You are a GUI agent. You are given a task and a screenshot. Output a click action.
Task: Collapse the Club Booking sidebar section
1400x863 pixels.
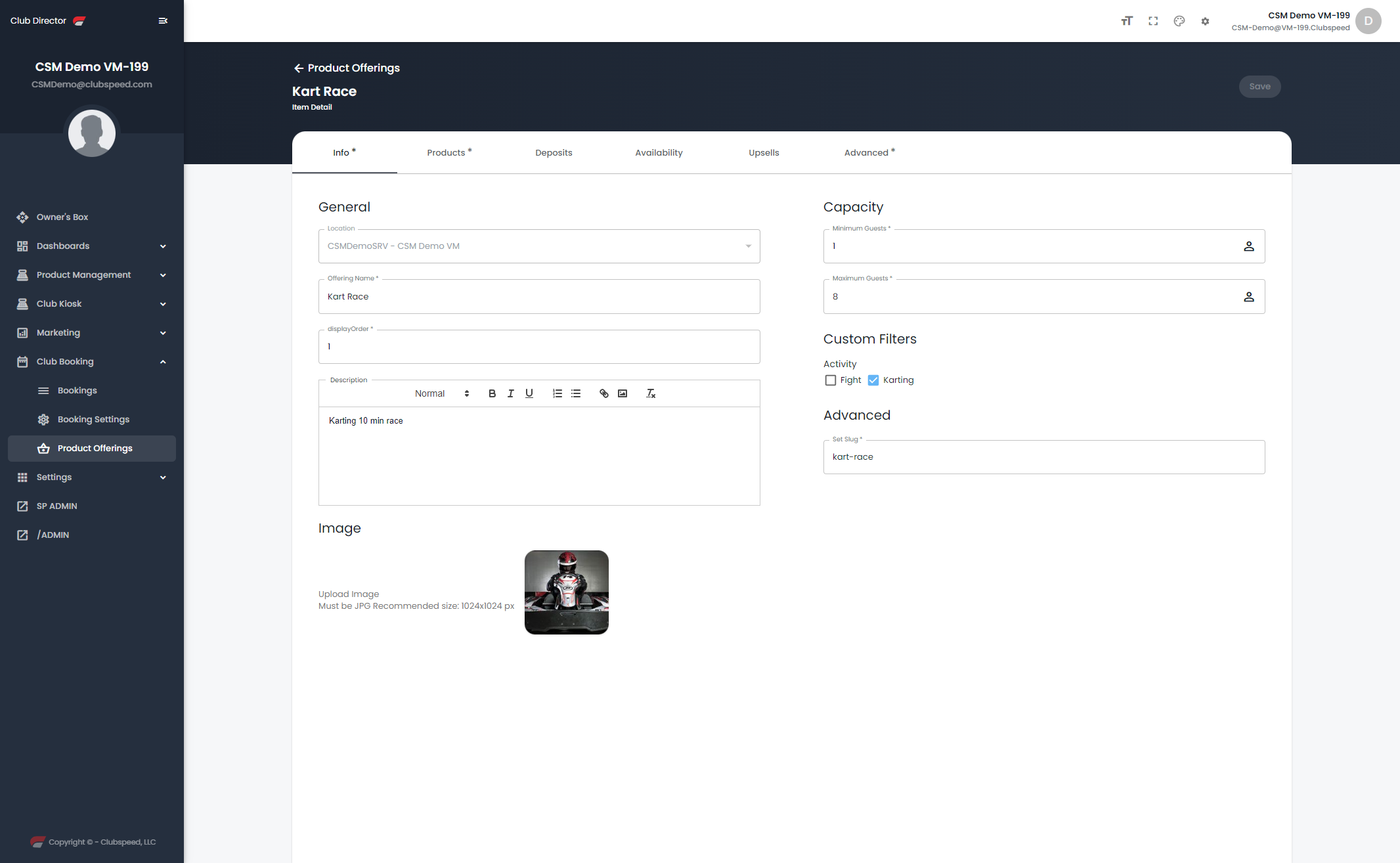[x=92, y=361]
